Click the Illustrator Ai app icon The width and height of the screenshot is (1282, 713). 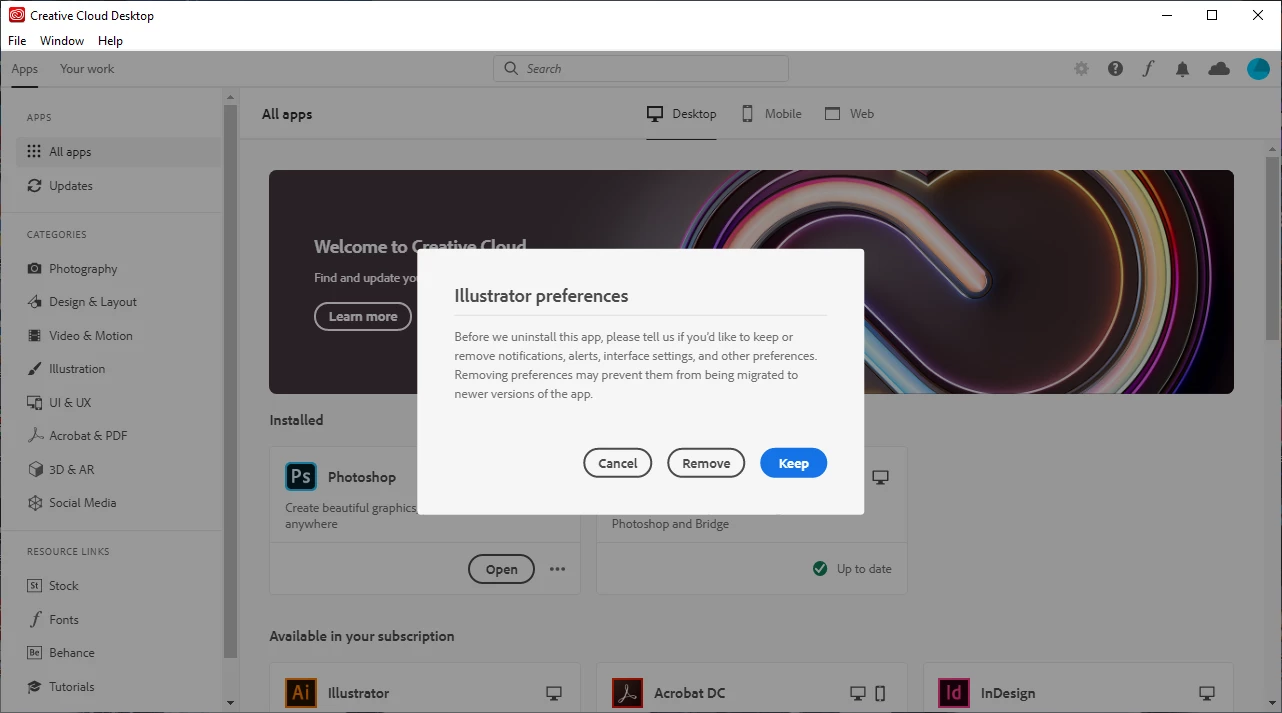coord(301,693)
